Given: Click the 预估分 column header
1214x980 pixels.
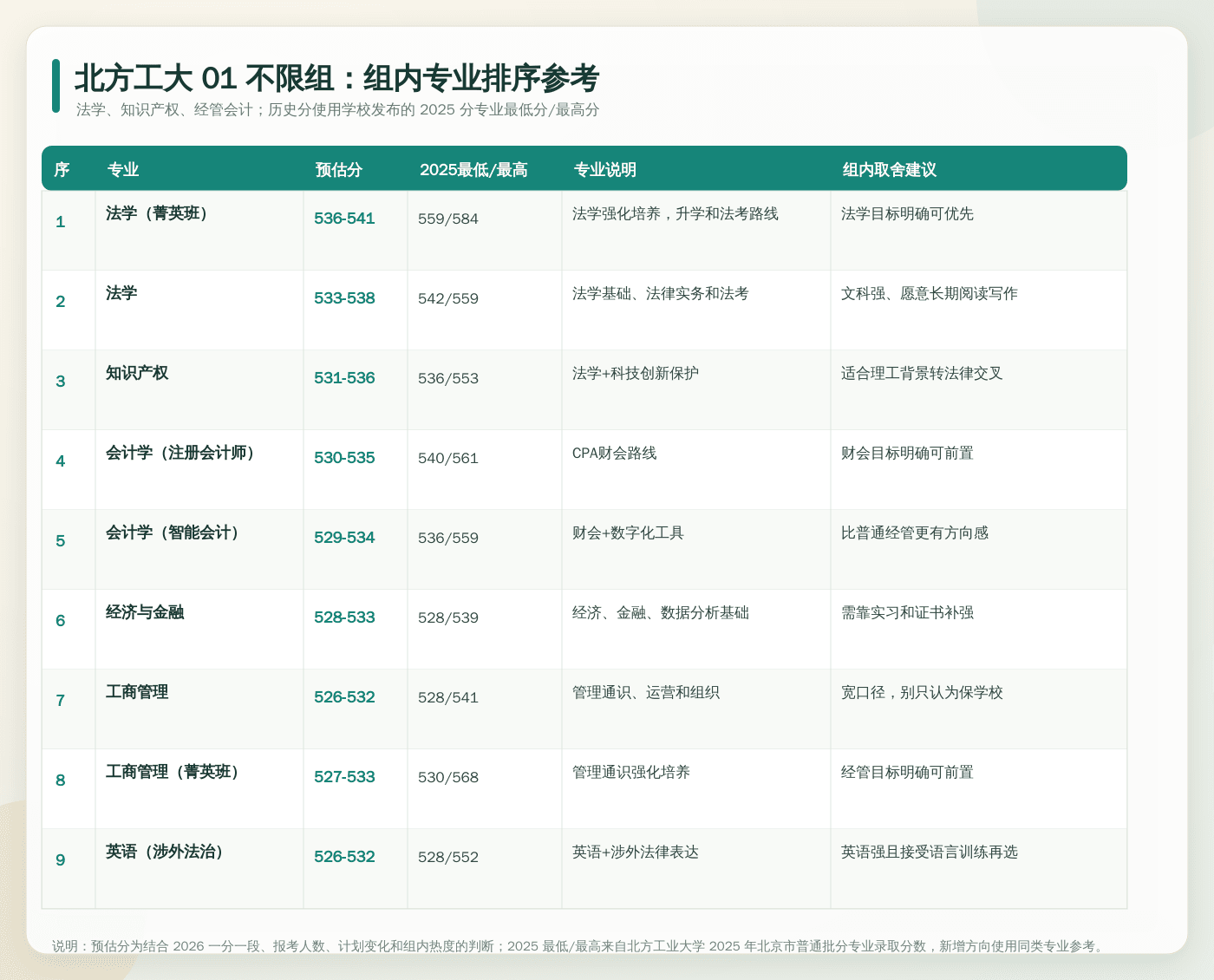Looking at the screenshot, I should point(339,170).
